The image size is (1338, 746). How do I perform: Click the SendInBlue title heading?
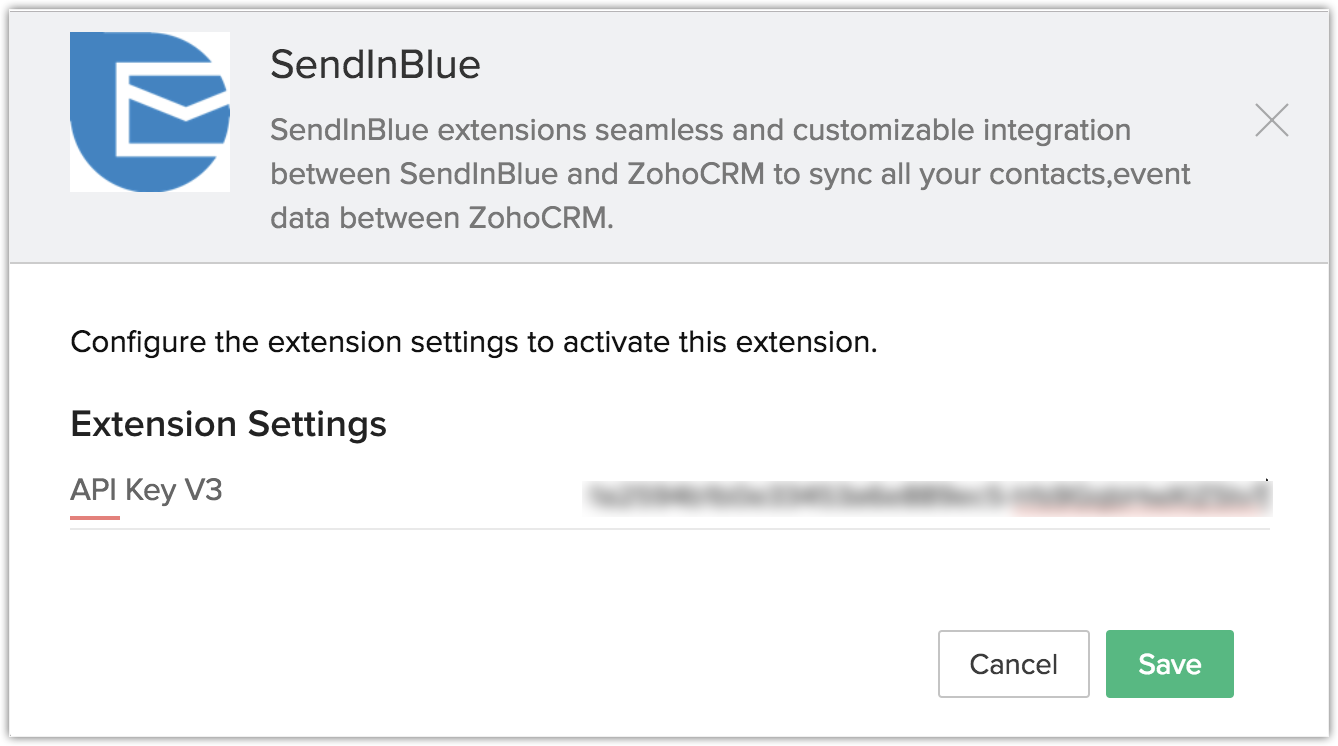375,65
